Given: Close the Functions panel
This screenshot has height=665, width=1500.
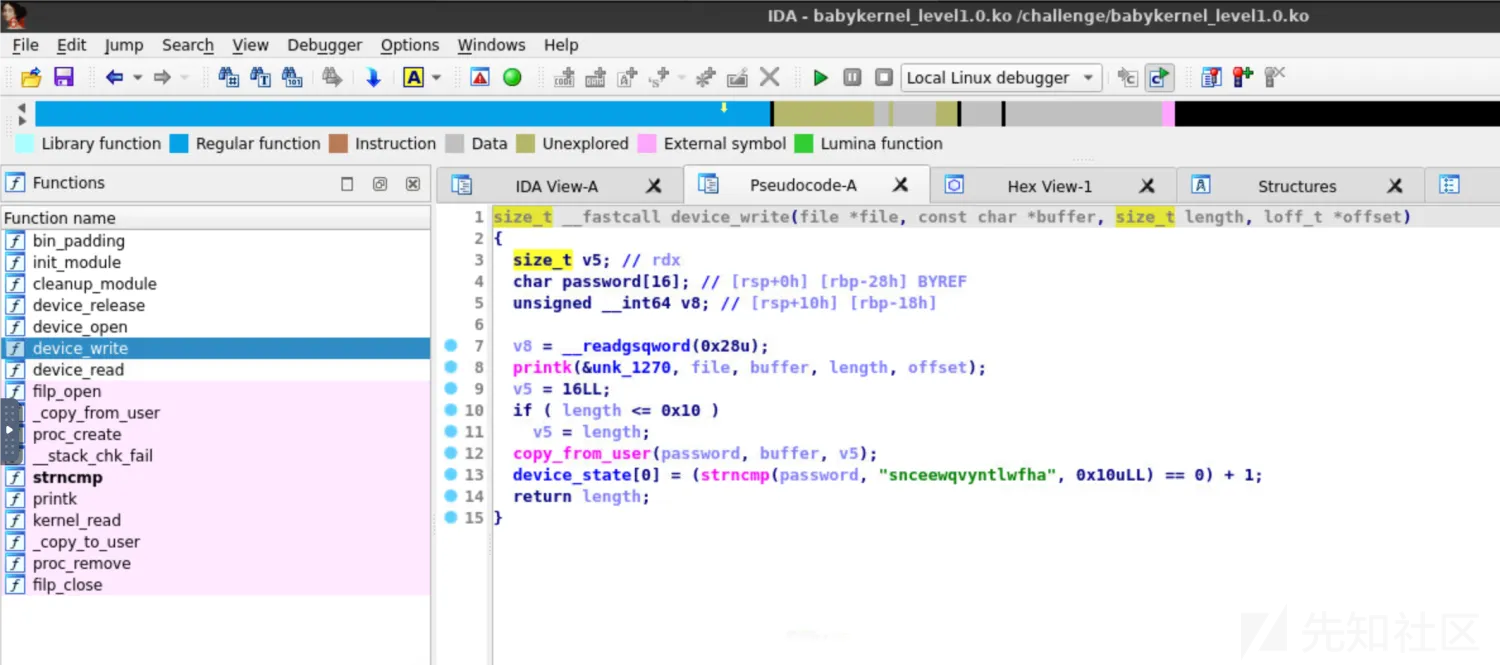Looking at the screenshot, I should click(x=413, y=184).
